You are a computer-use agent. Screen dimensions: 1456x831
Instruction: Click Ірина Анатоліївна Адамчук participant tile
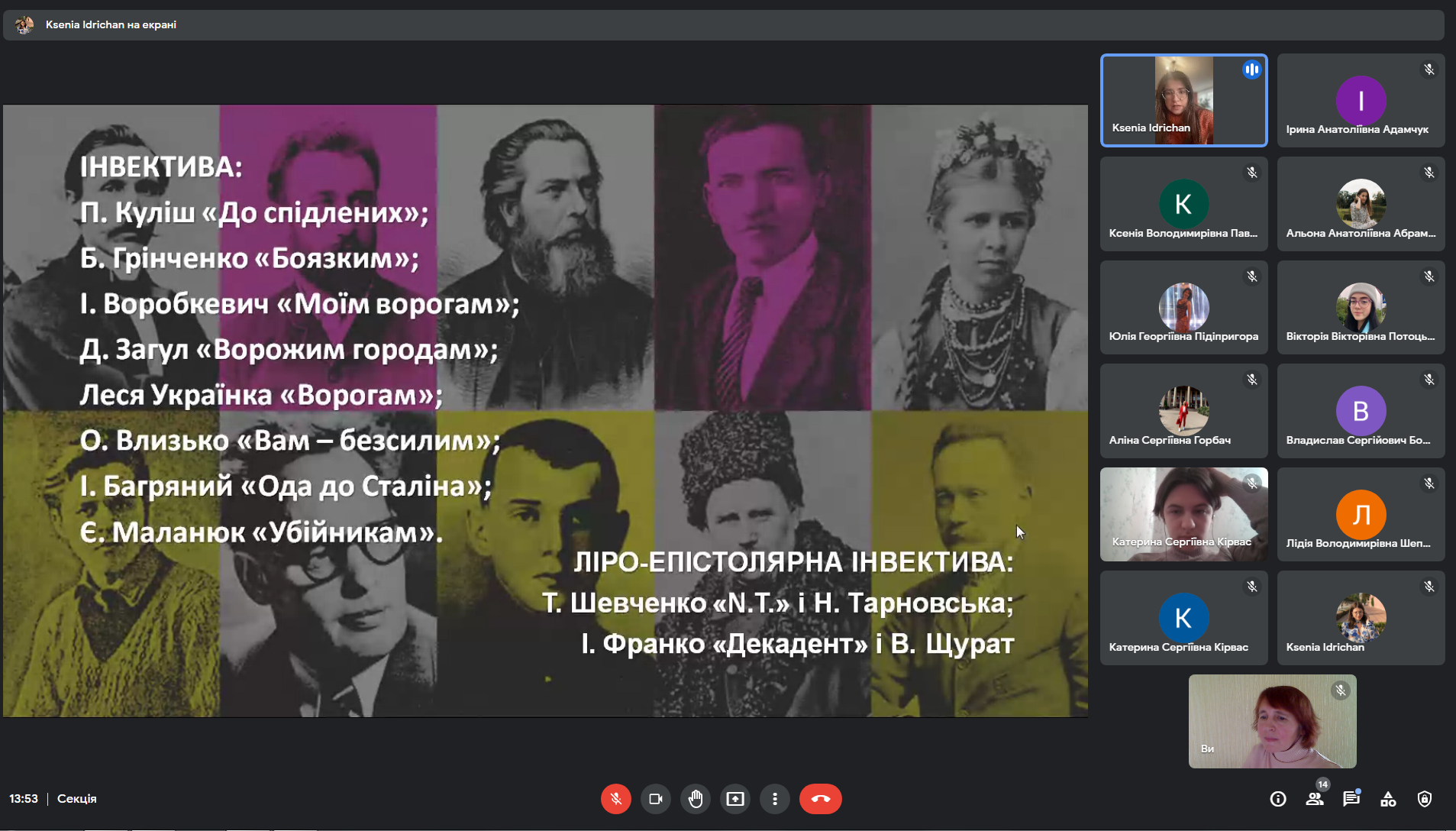[1360, 100]
